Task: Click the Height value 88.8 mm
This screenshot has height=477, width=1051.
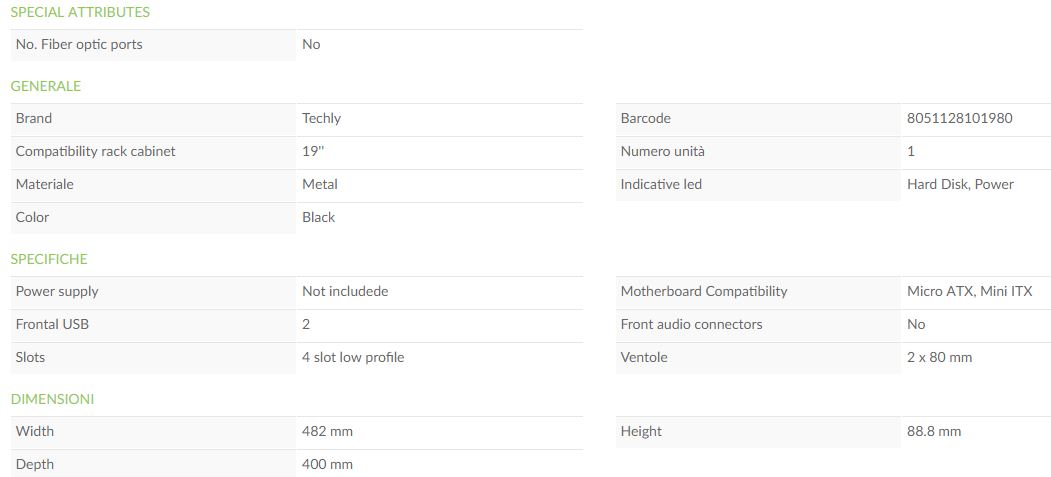Action: [934, 431]
